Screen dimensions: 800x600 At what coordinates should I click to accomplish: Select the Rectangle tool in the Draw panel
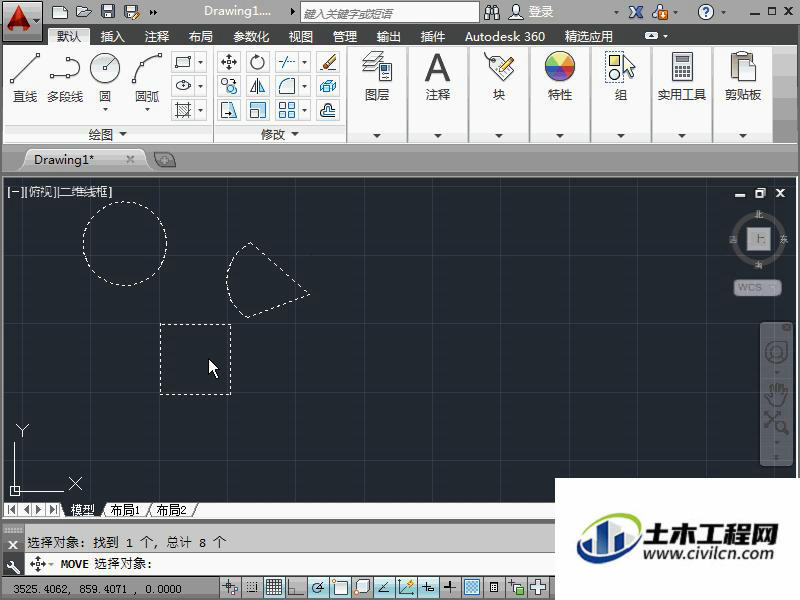[x=183, y=62]
